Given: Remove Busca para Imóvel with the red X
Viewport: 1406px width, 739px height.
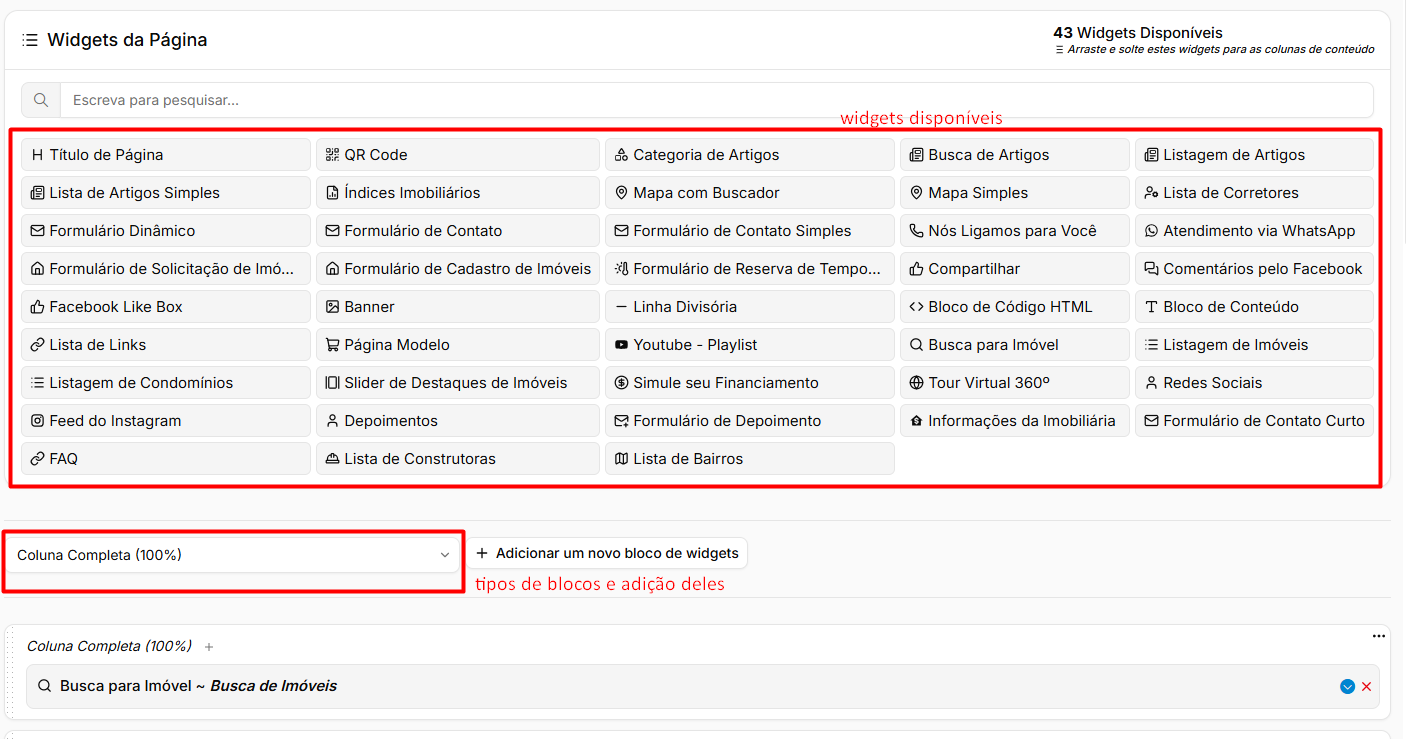Looking at the screenshot, I should 1366,687.
